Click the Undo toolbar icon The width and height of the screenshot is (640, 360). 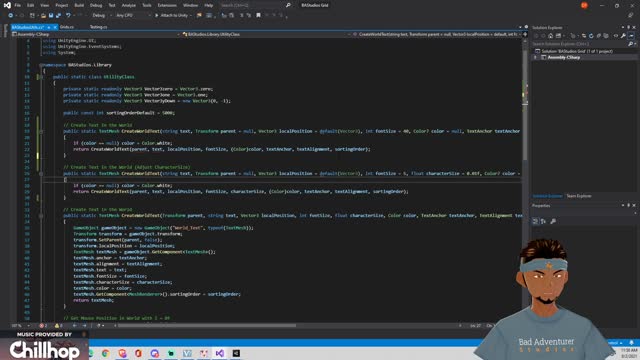pos(68,16)
